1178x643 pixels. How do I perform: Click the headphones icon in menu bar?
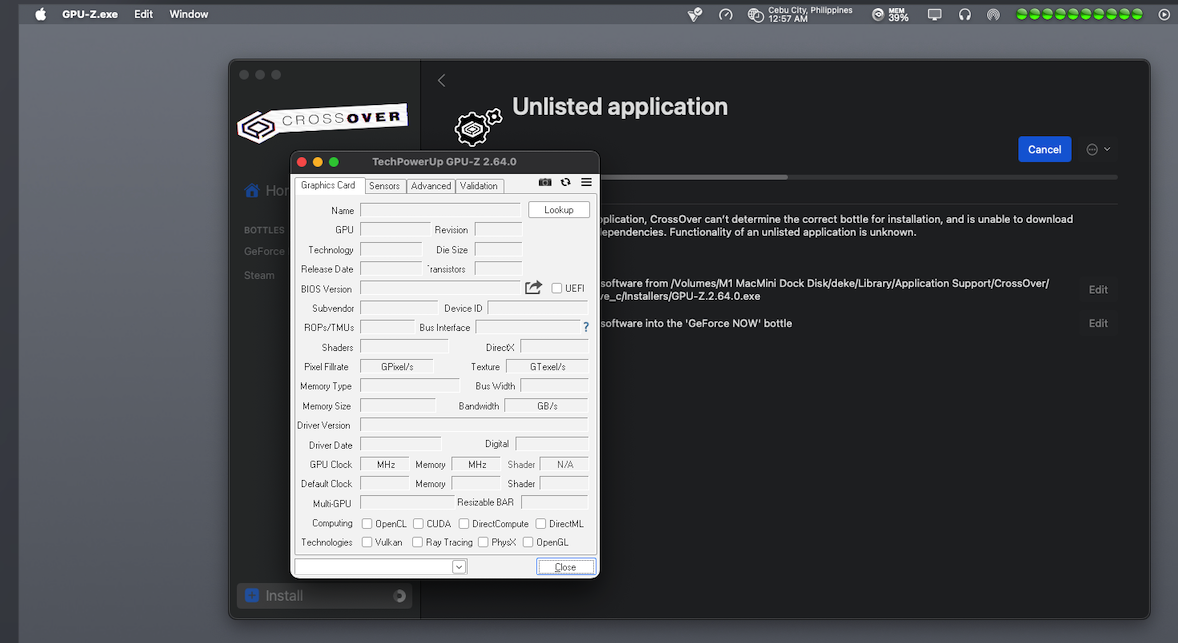pyautogui.click(x=965, y=14)
